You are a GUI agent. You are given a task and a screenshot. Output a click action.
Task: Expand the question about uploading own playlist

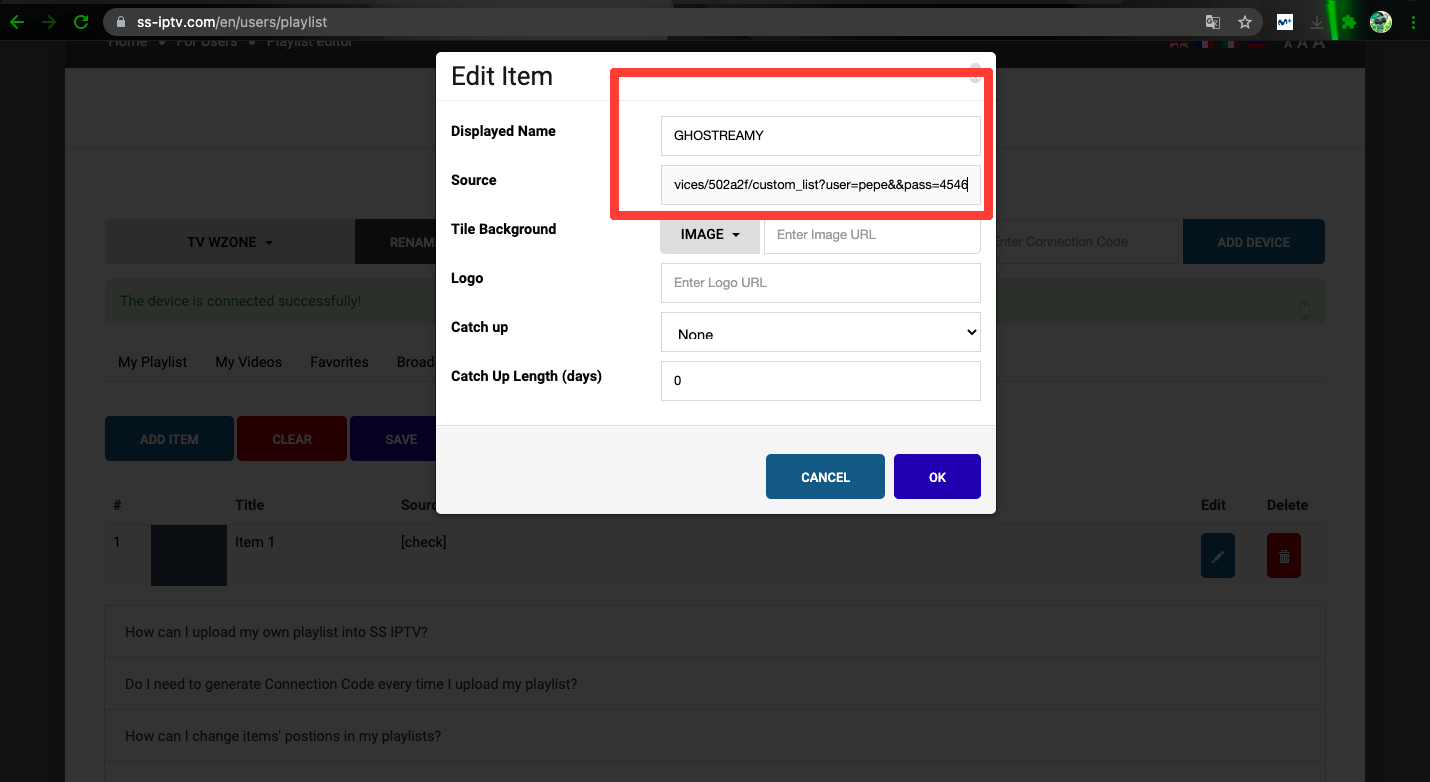point(276,632)
